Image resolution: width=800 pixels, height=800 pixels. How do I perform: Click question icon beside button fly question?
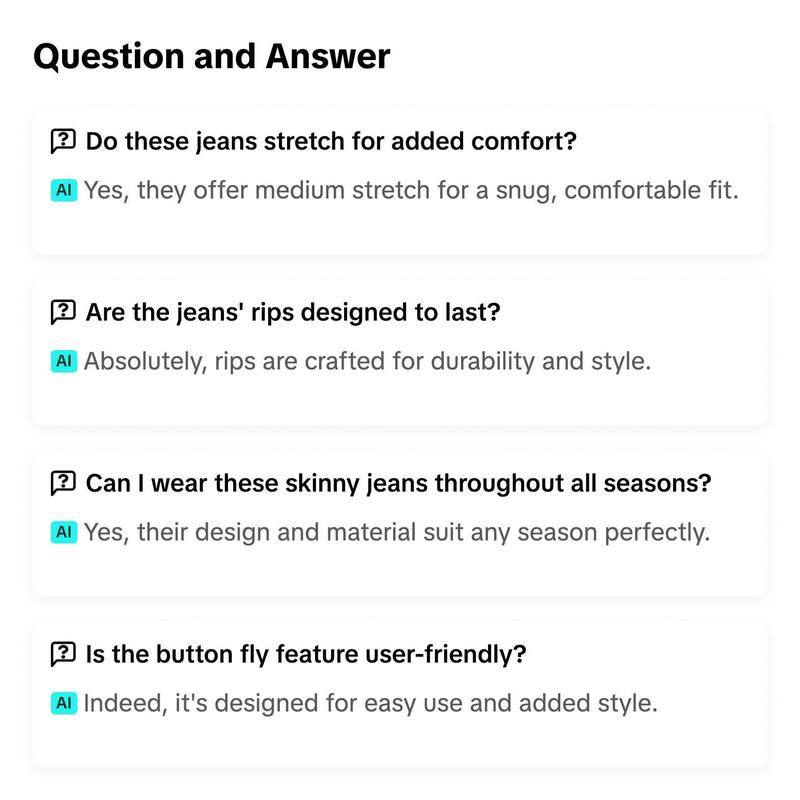coord(63,654)
